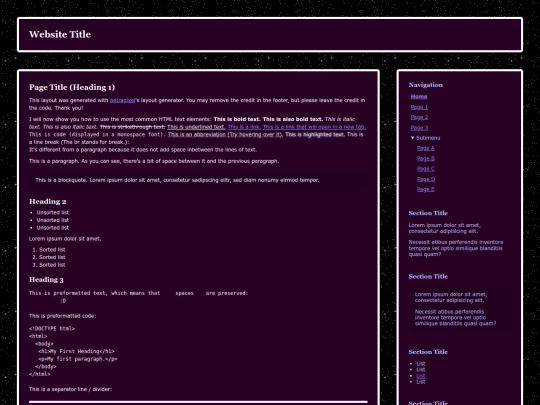540x405 pixels.
Task: Click the monospace 'This is code' text
Action: [97, 134]
